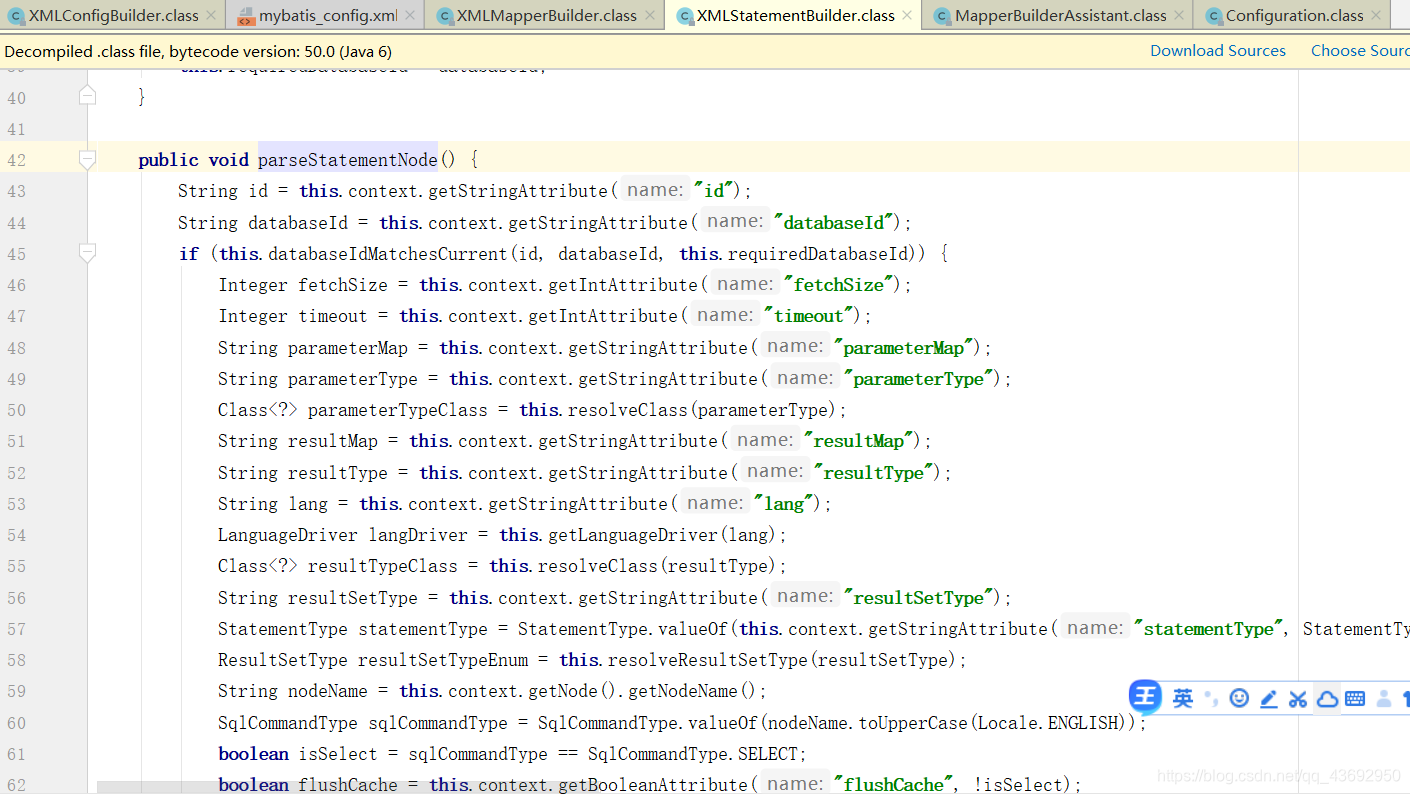Click the class icon on XMLMapperBuilder.class tab
Viewport: 1410px width, 794px height.
click(445, 15)
